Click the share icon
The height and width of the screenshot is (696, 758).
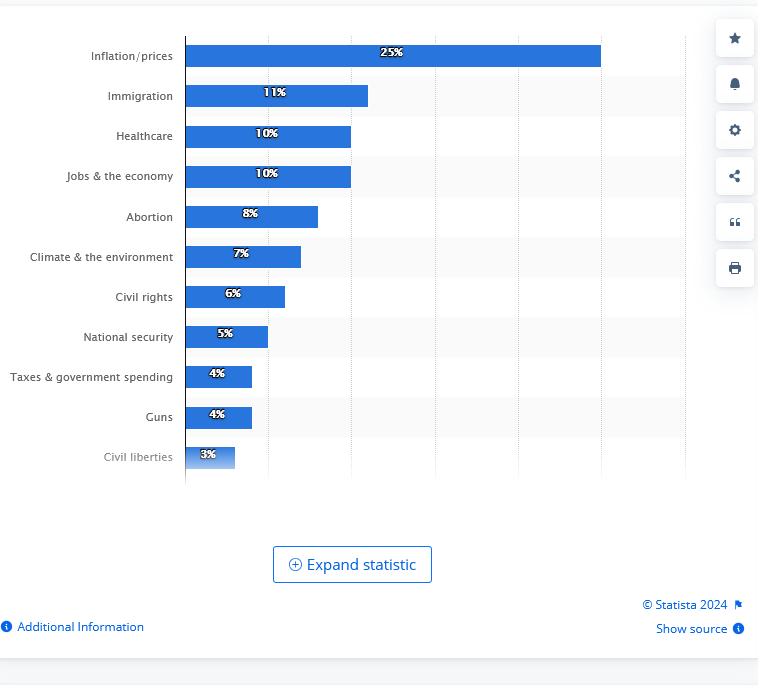pyautogui.click(x=735, y=176)
